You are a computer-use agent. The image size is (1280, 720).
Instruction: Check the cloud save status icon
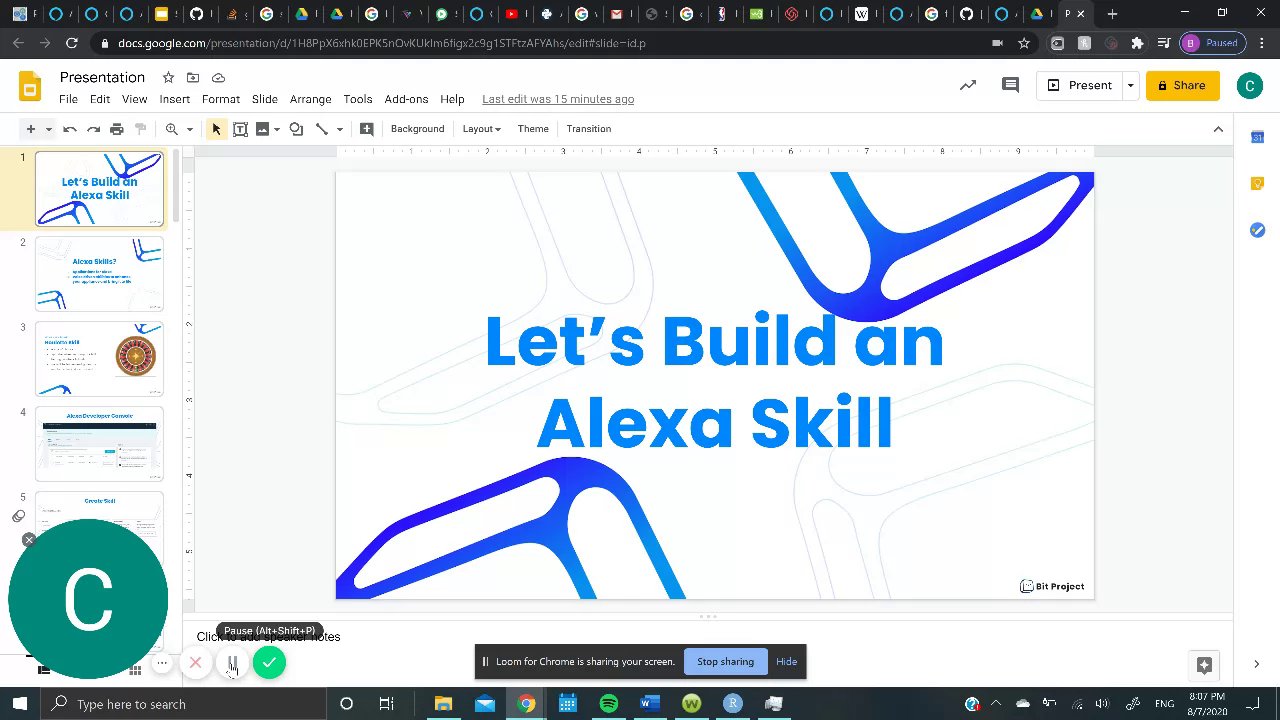pyautogui.click(x=218, y=78)
